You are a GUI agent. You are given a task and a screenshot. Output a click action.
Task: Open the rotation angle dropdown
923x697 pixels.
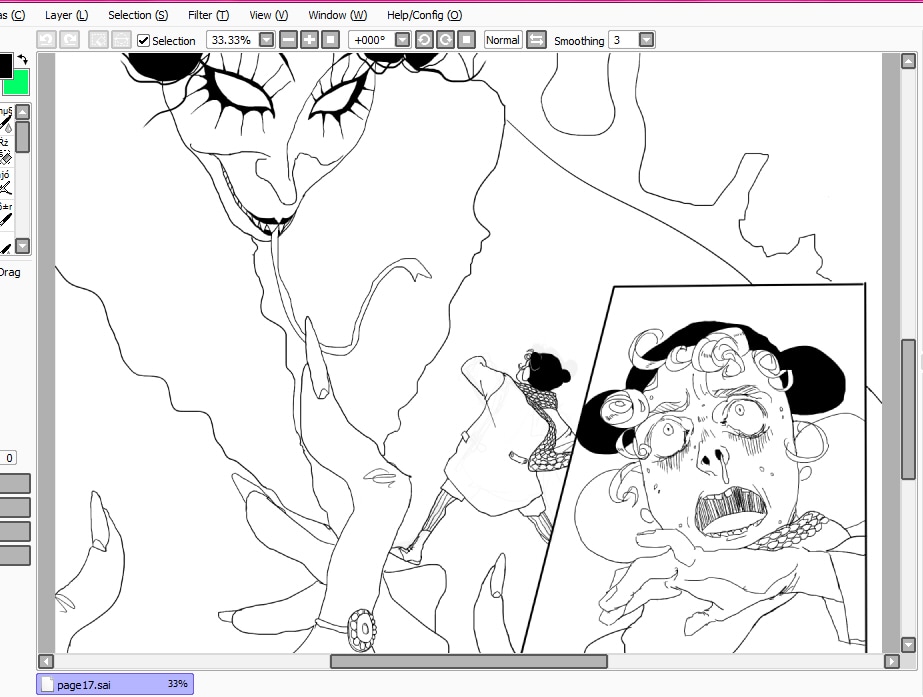point(402,40)
